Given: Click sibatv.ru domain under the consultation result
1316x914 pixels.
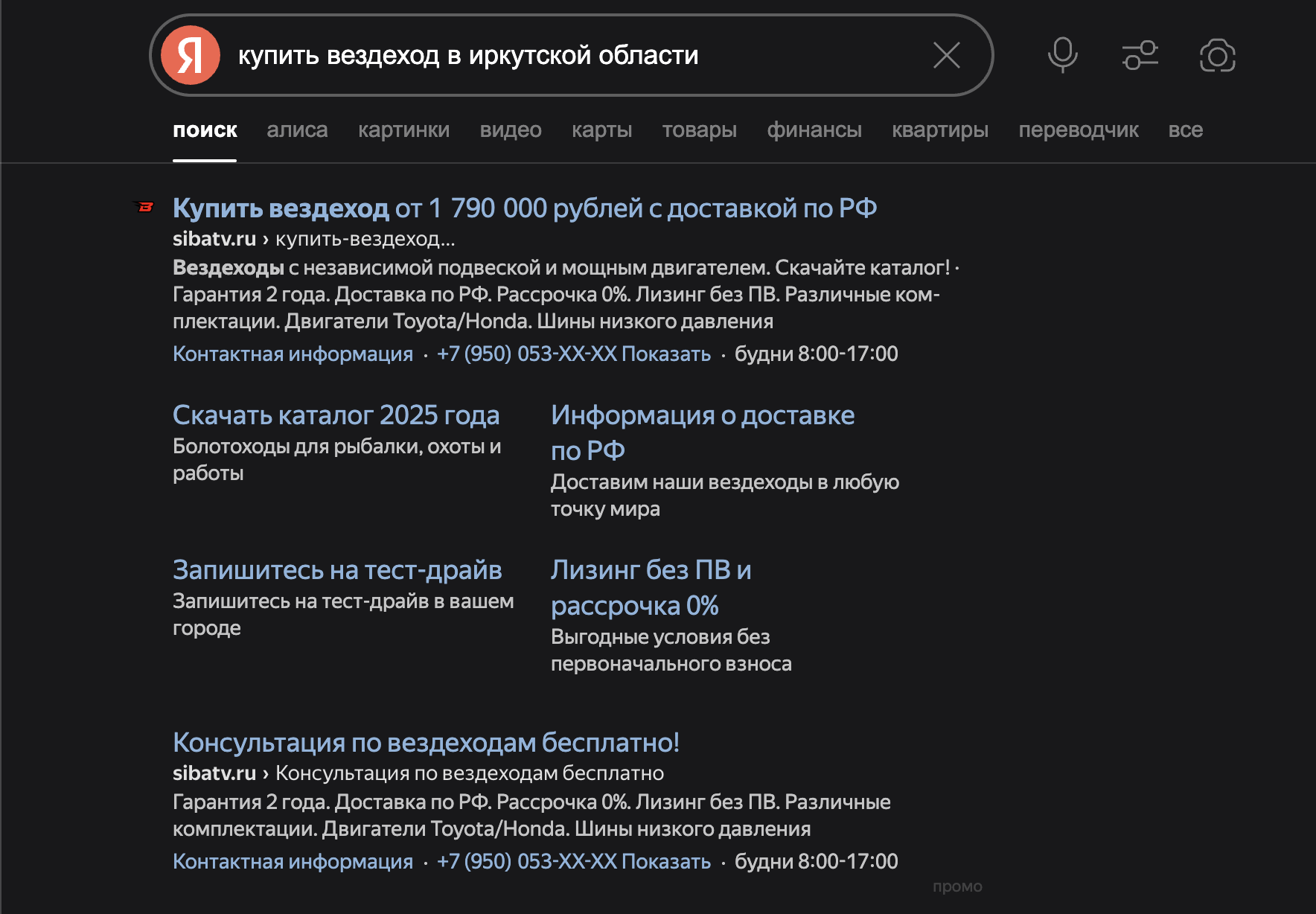Looking at the screenshot, I should (x=214, y=773).
